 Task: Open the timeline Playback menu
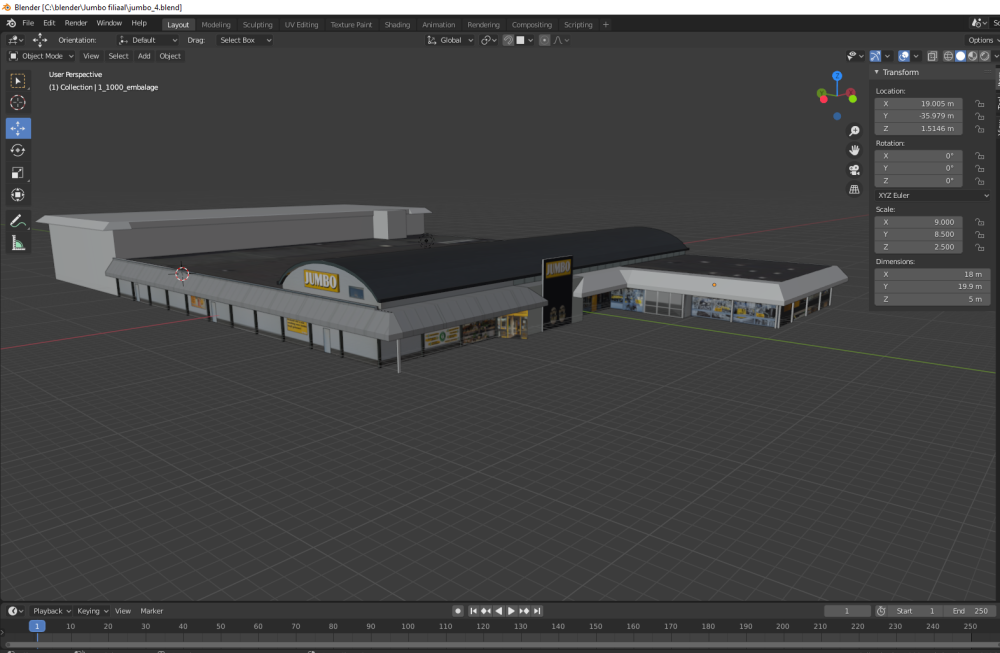(x=52, y=611)
